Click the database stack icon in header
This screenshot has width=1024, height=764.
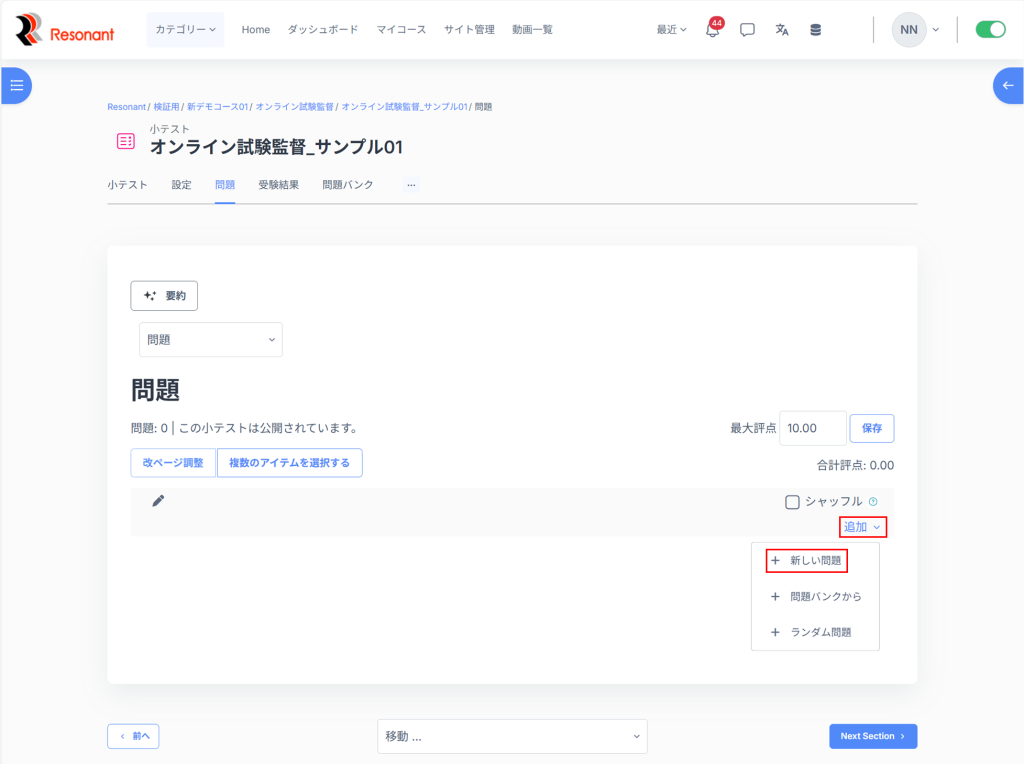pyautogui.click(x=815, y=30)
